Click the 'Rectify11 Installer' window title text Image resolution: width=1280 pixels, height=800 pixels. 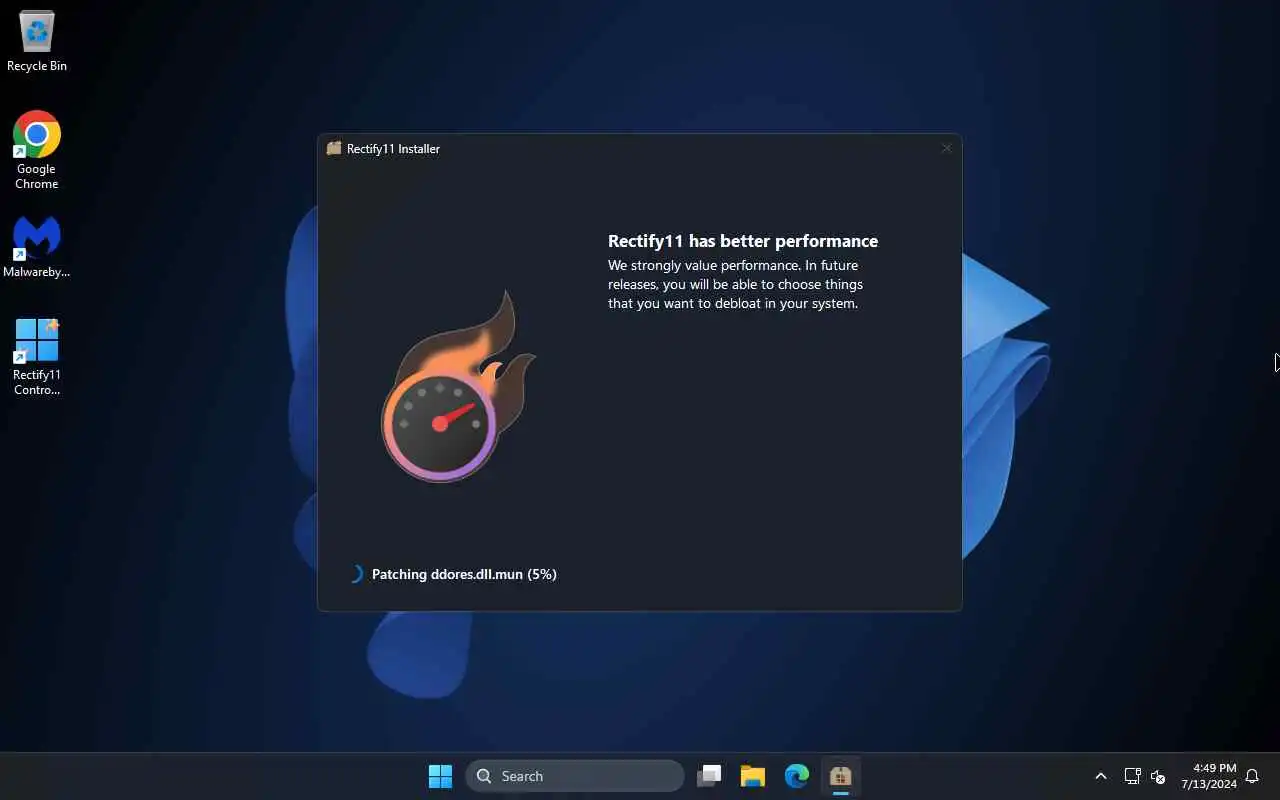tap(393, 149)
